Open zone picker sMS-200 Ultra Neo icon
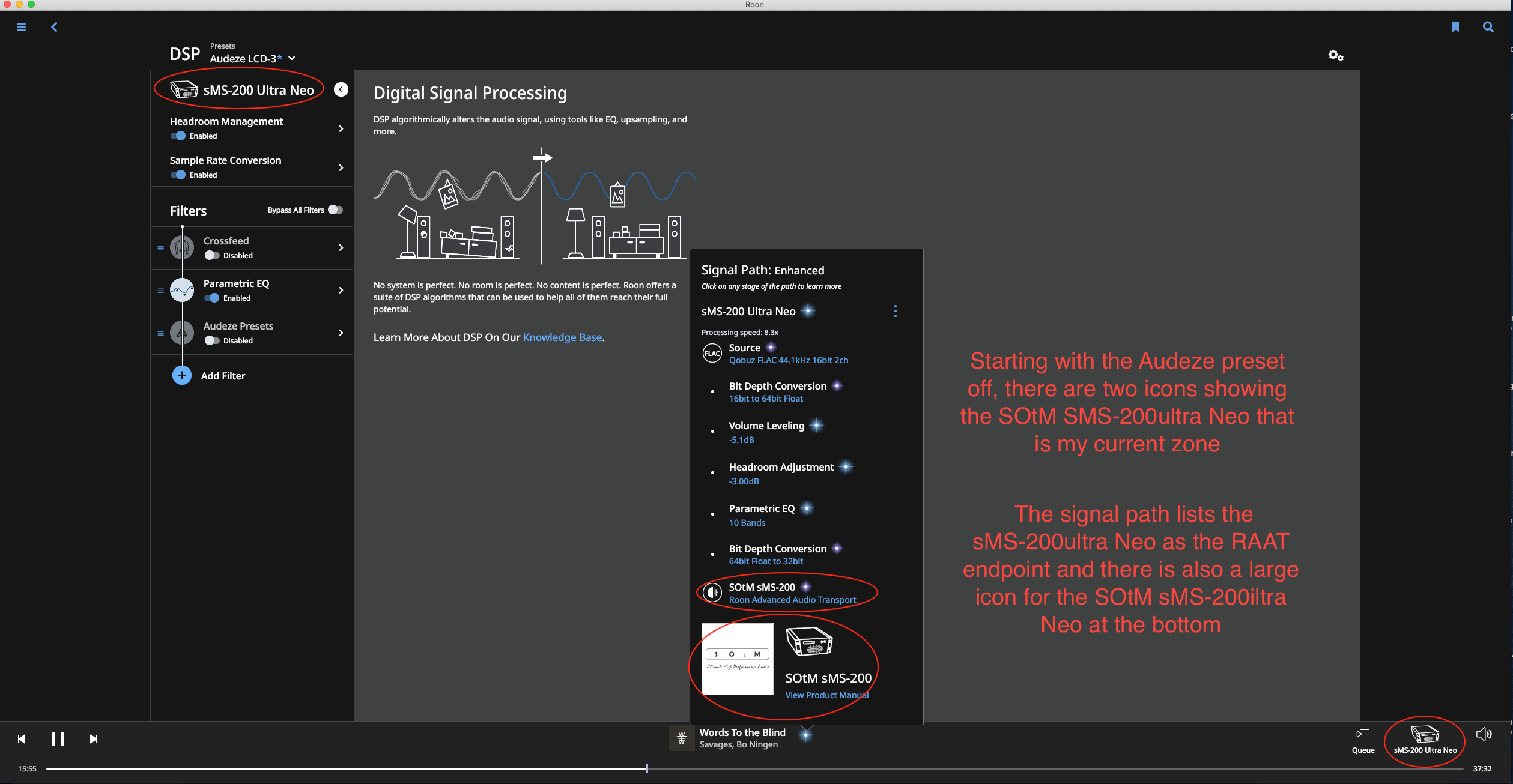This screenshot has height=784, width=1513. point(1425,734)
